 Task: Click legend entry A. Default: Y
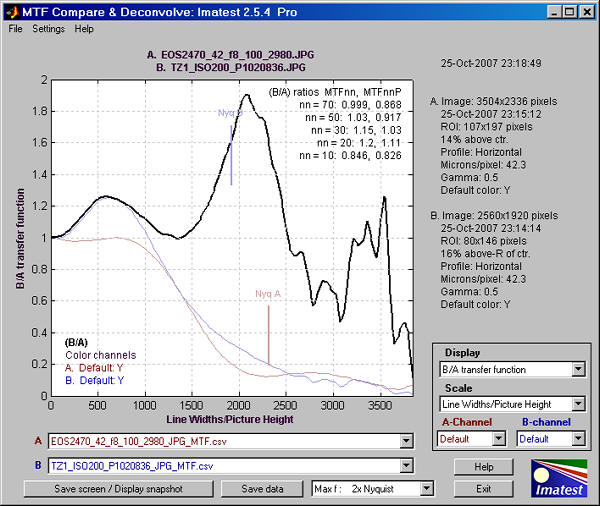click(94, 368)
